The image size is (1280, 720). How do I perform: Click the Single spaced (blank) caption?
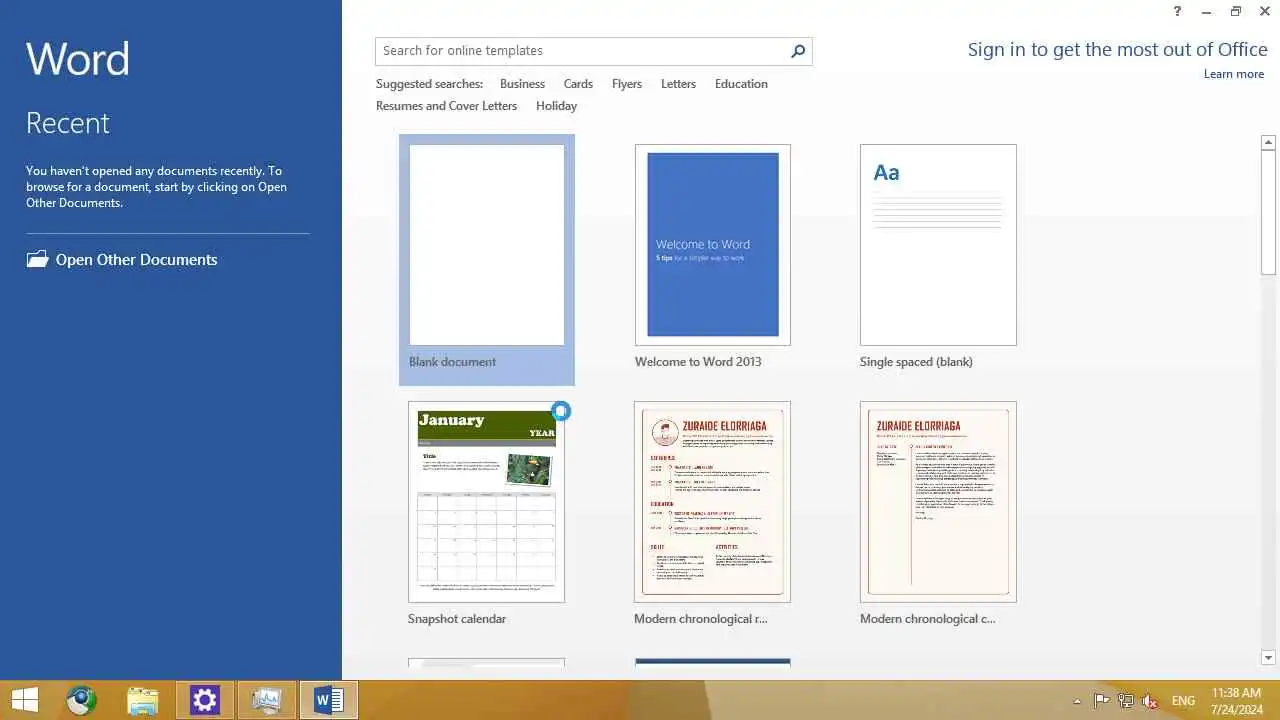[916, 362]
